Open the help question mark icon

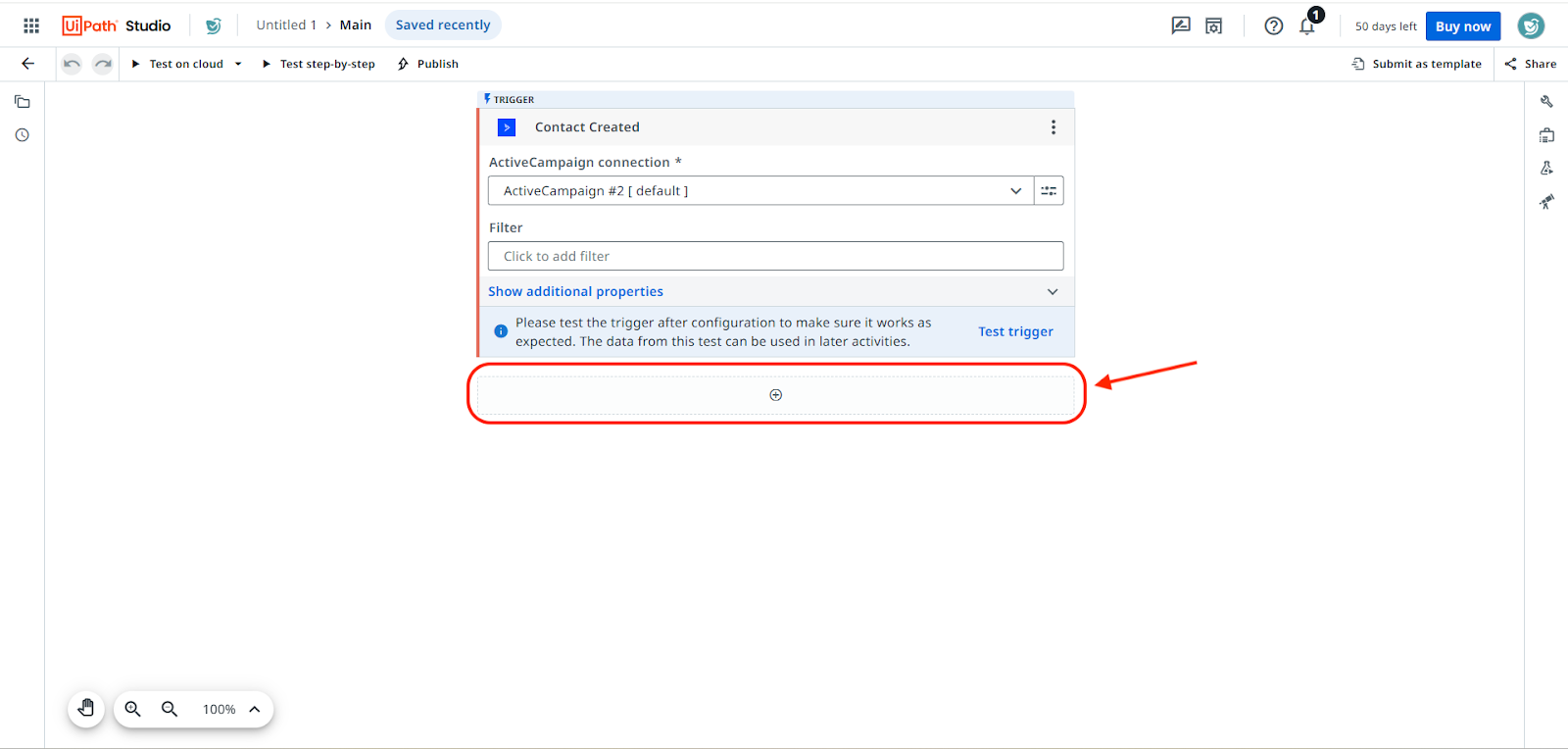click(1273, 26)
